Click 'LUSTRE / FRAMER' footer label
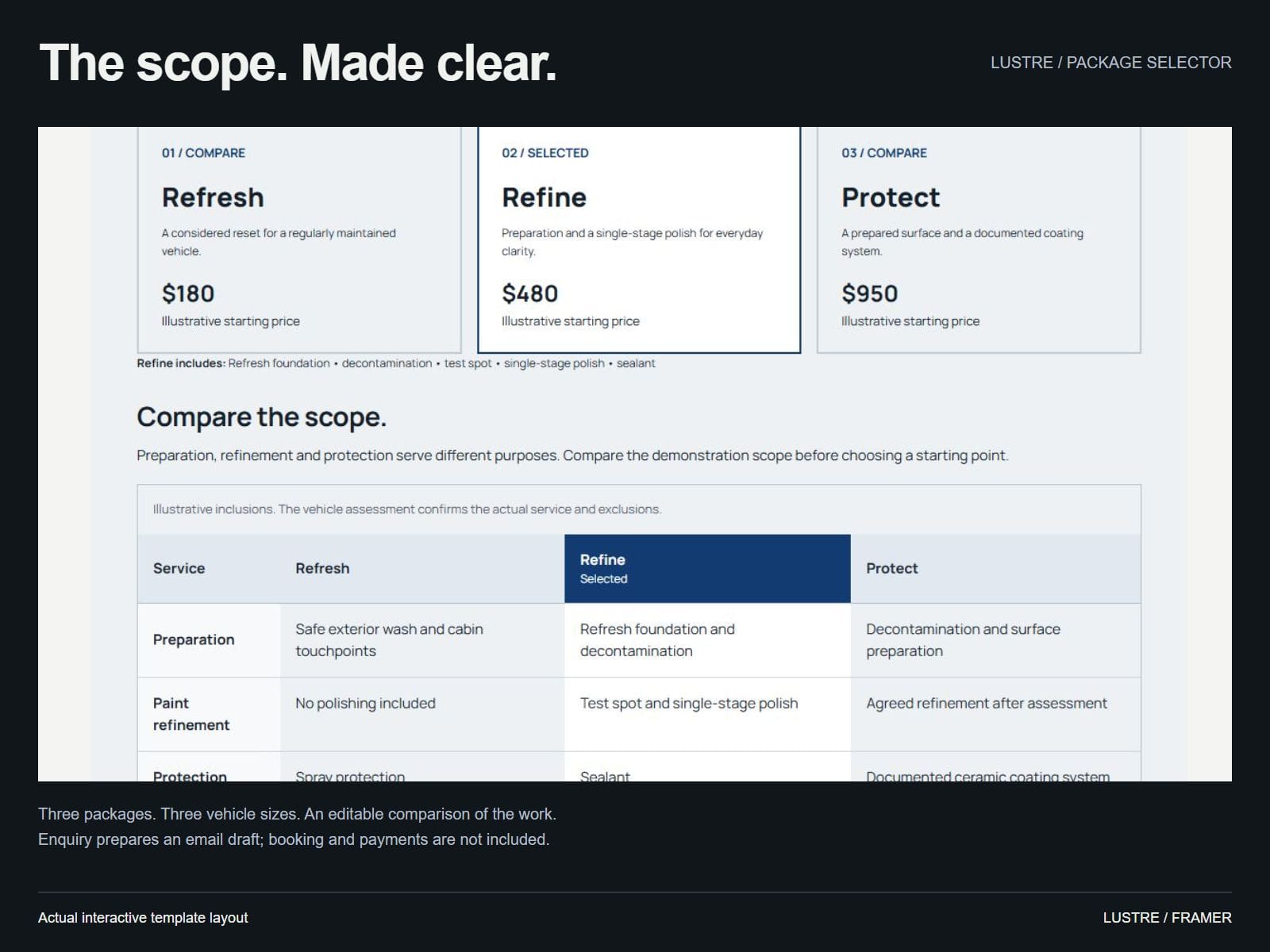The image size is (1270, 952). point(1168,918)
